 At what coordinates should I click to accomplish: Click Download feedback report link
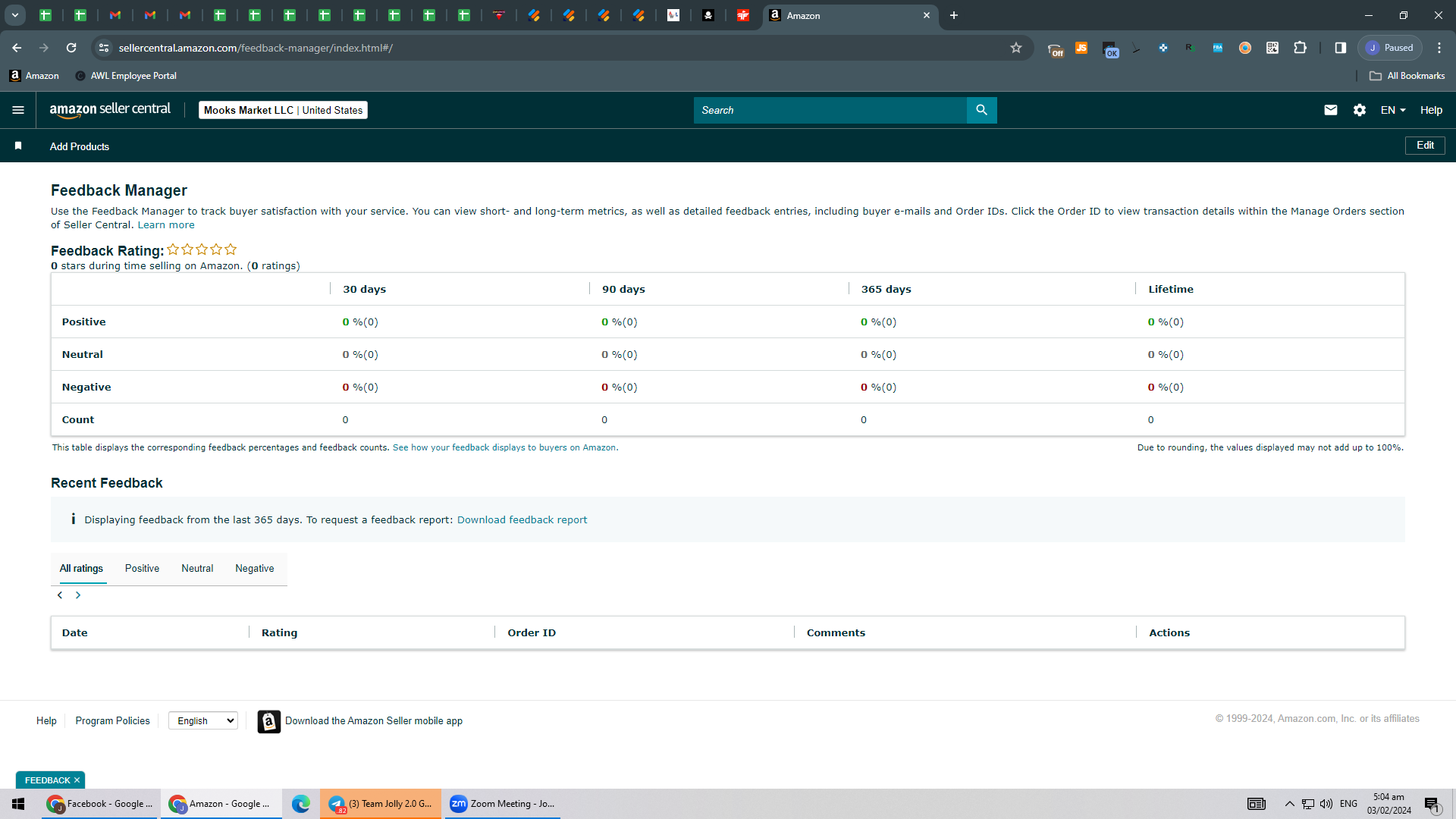522,519
